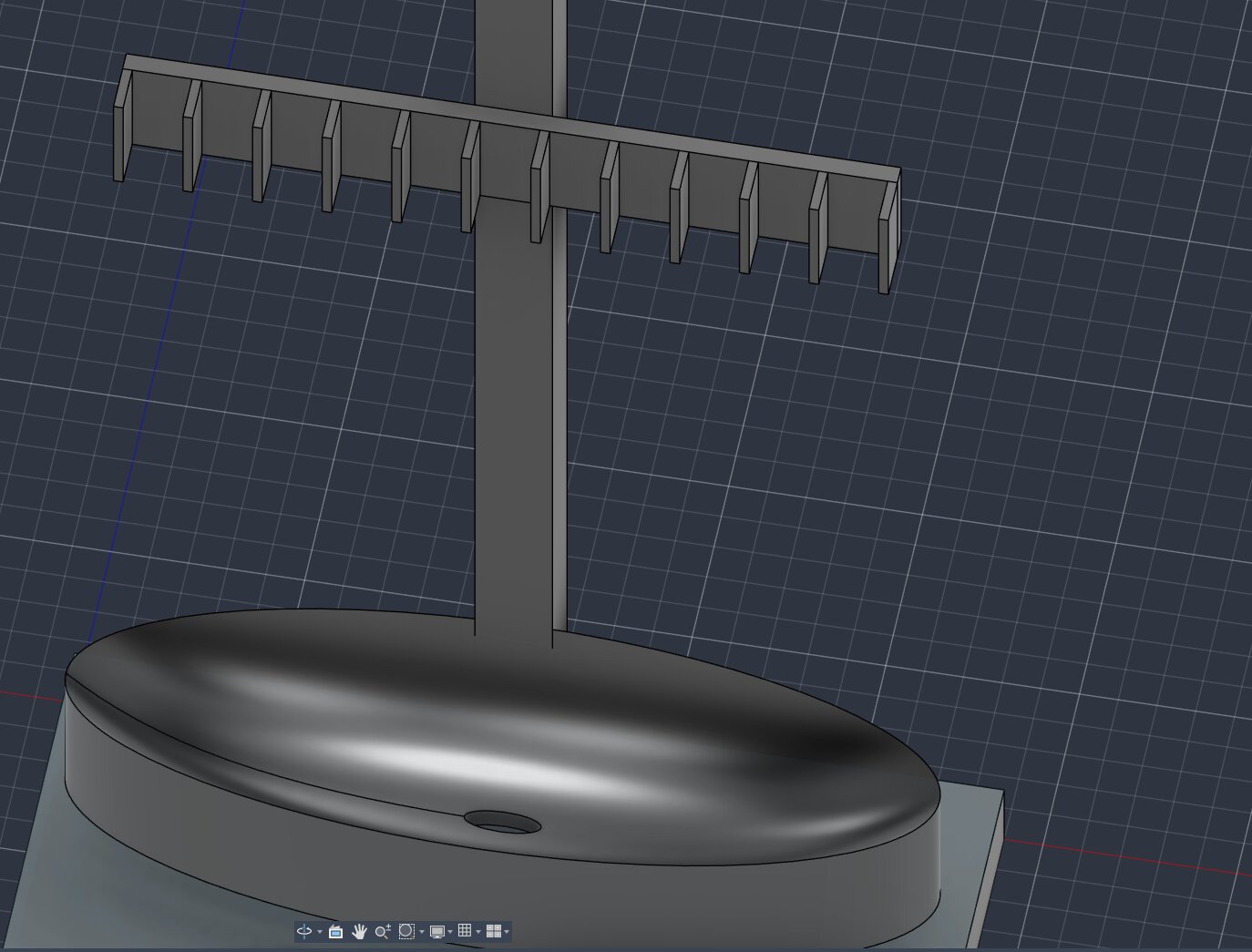
Task: Expand the Viewports dropdown arrow
Action: [x=507, y=931]
